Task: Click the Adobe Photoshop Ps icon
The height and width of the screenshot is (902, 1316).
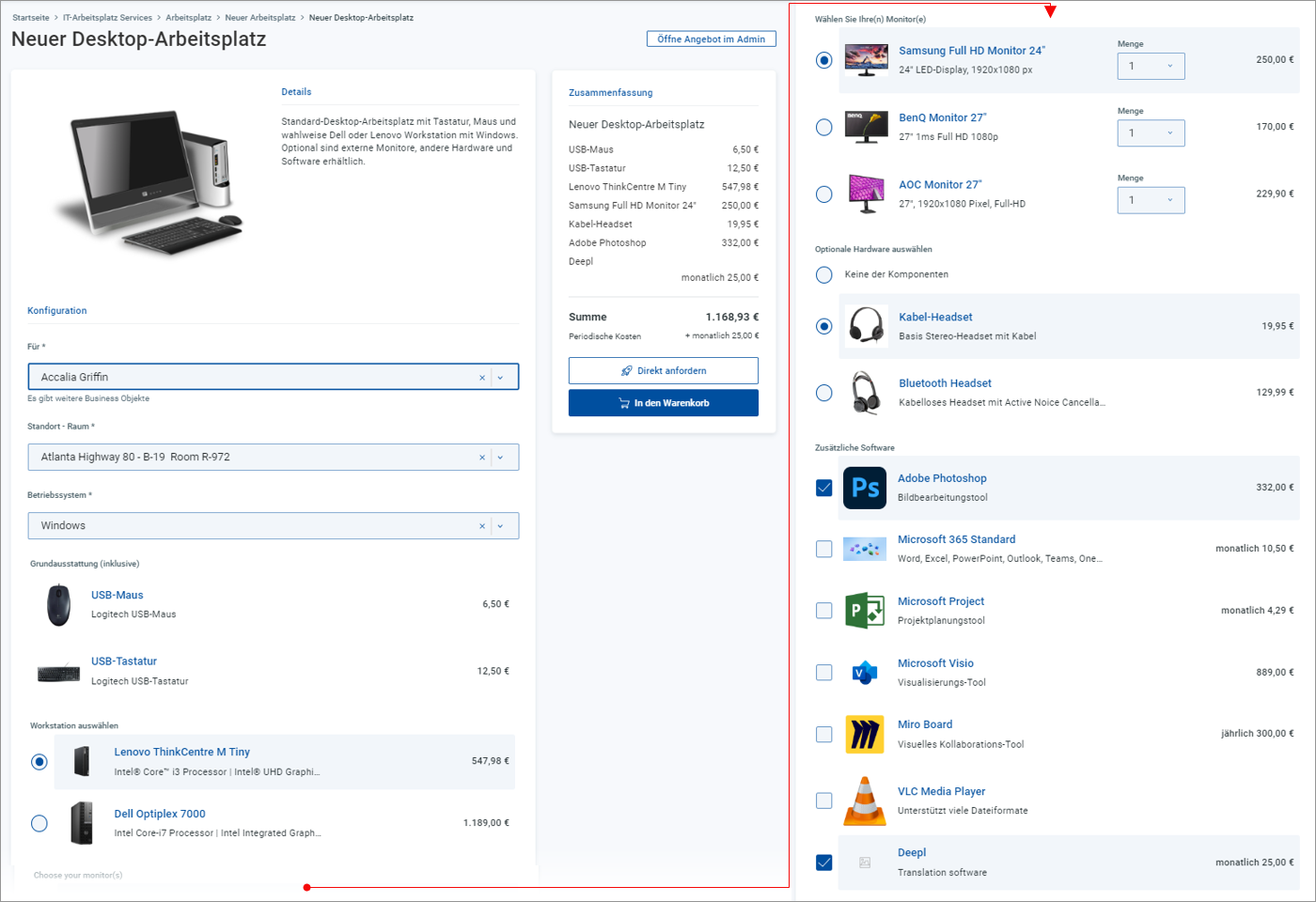Action: (864, 488)
